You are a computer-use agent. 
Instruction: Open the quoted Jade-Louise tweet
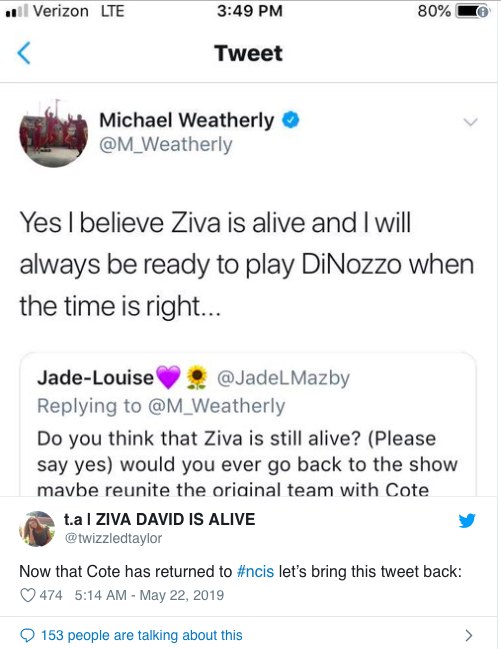(248, 424)
